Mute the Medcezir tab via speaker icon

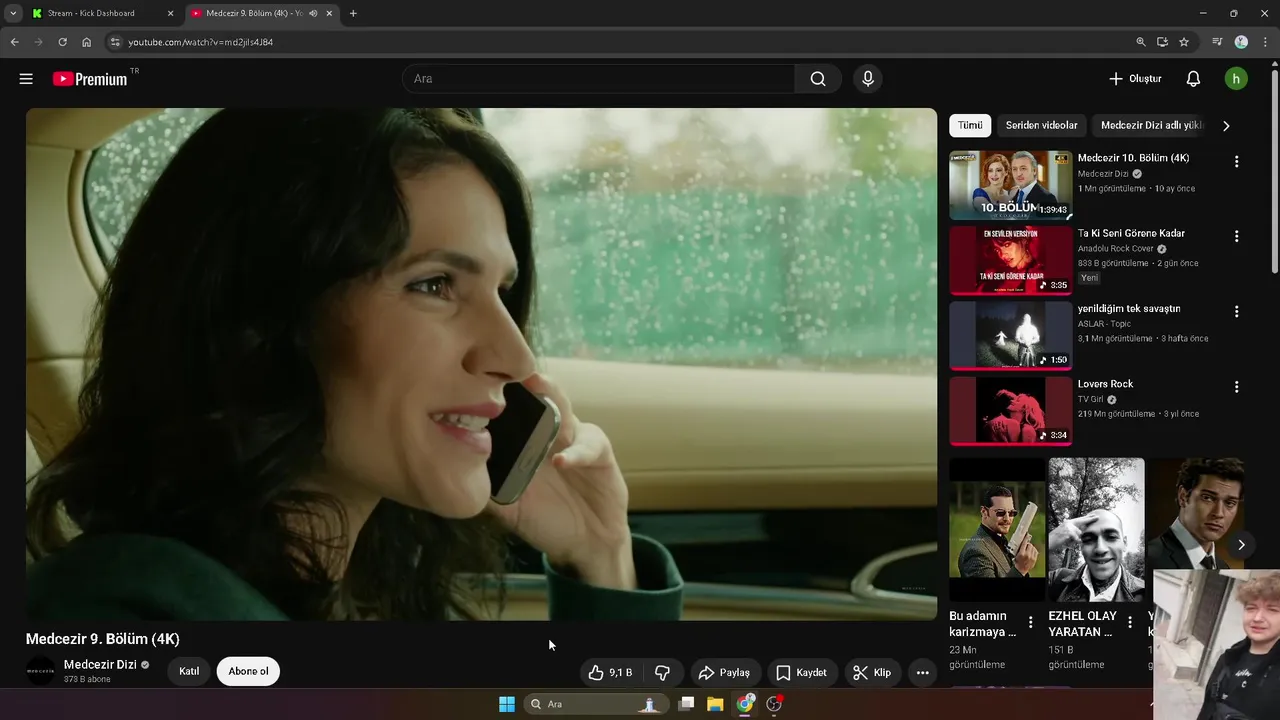(313, 13)
